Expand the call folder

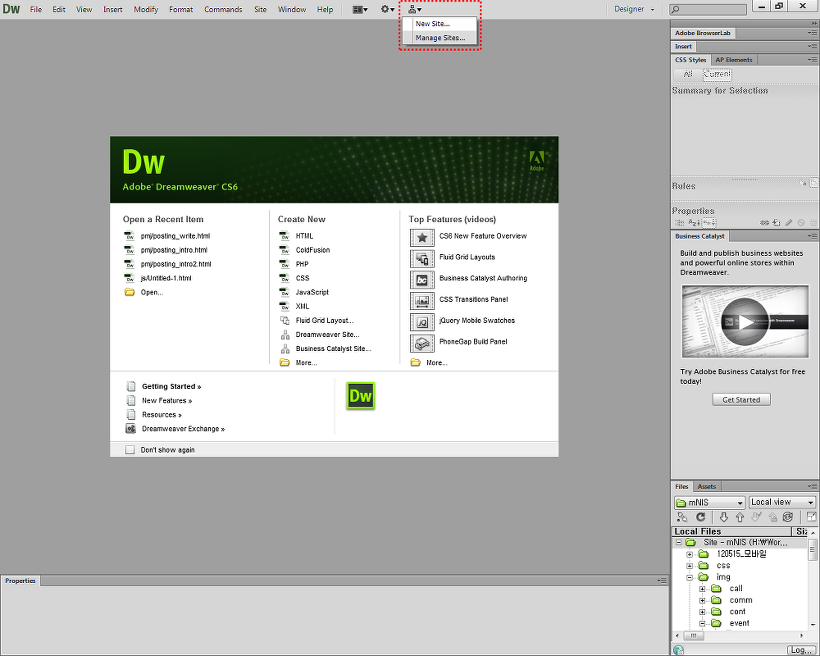tap(702, 589)
